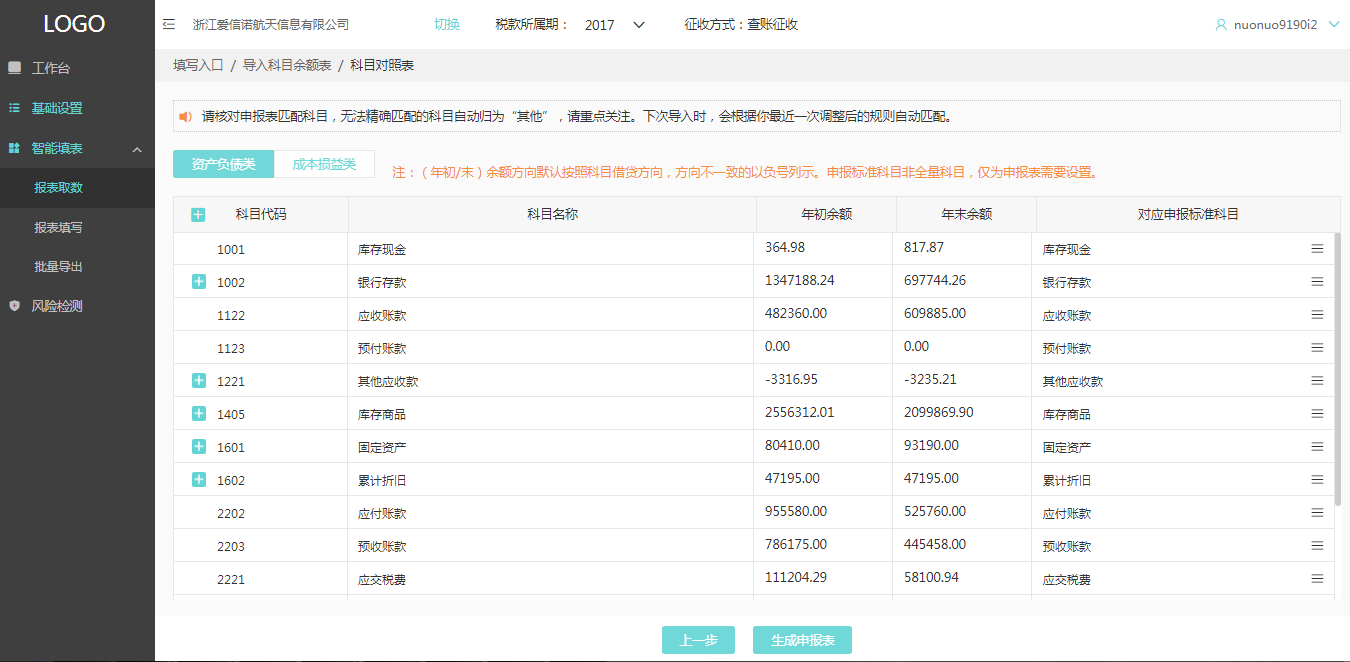Viewport: 1350px width, 662px height.
Task: Open the menu icon for 应交税费 row
Action: (x=1317, y=579)
